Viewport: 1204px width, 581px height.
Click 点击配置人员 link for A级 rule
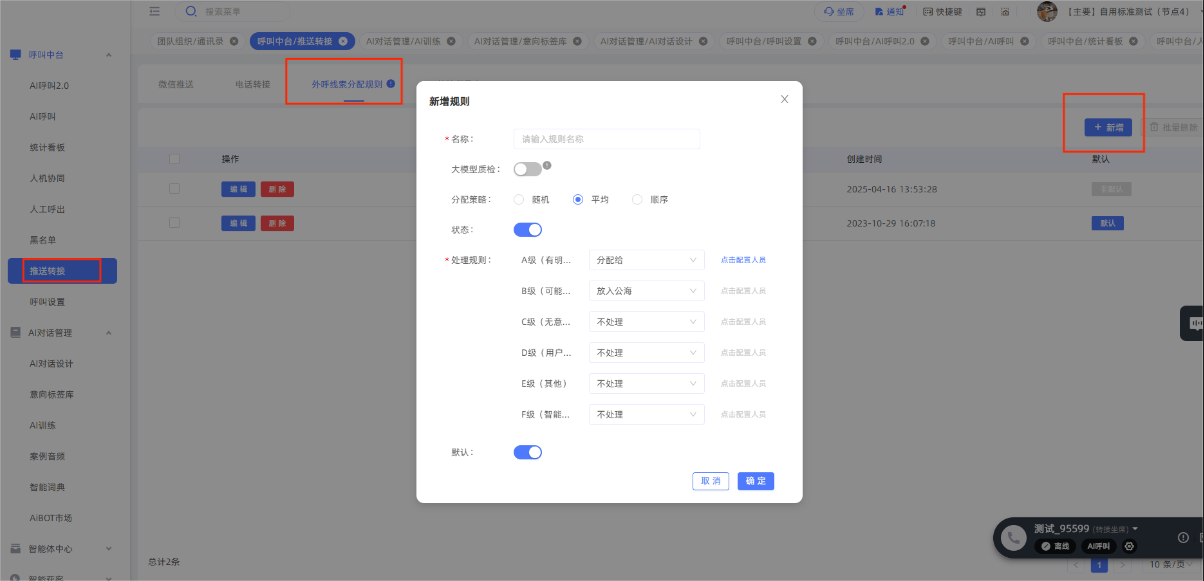(x=743, y=260)
